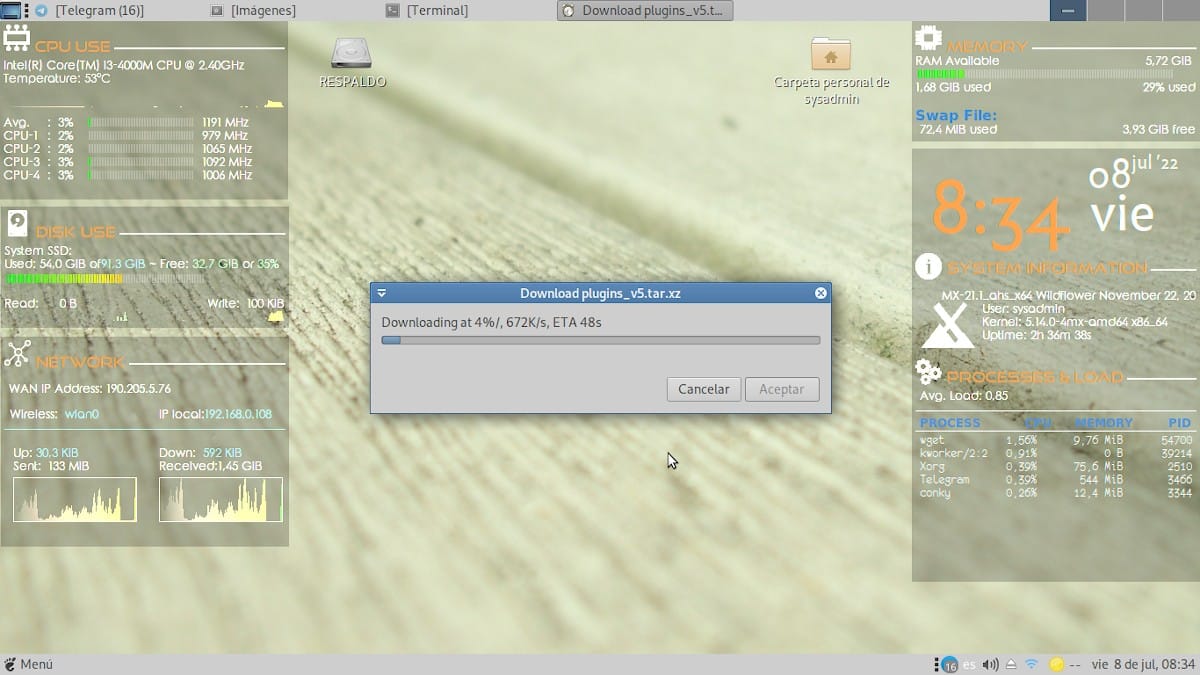Click the hard disk icon beside DISK USE
Image resolution: width=1200 pixels, height=675 pixels.
(x=17, y=225)
